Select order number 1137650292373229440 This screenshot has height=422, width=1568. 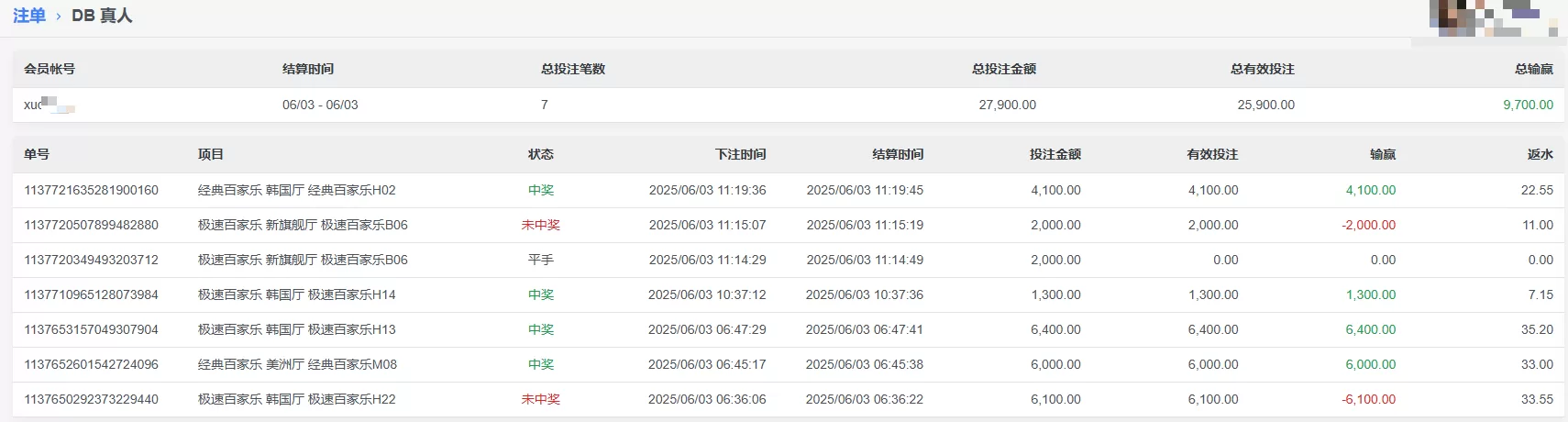(91, 399)
